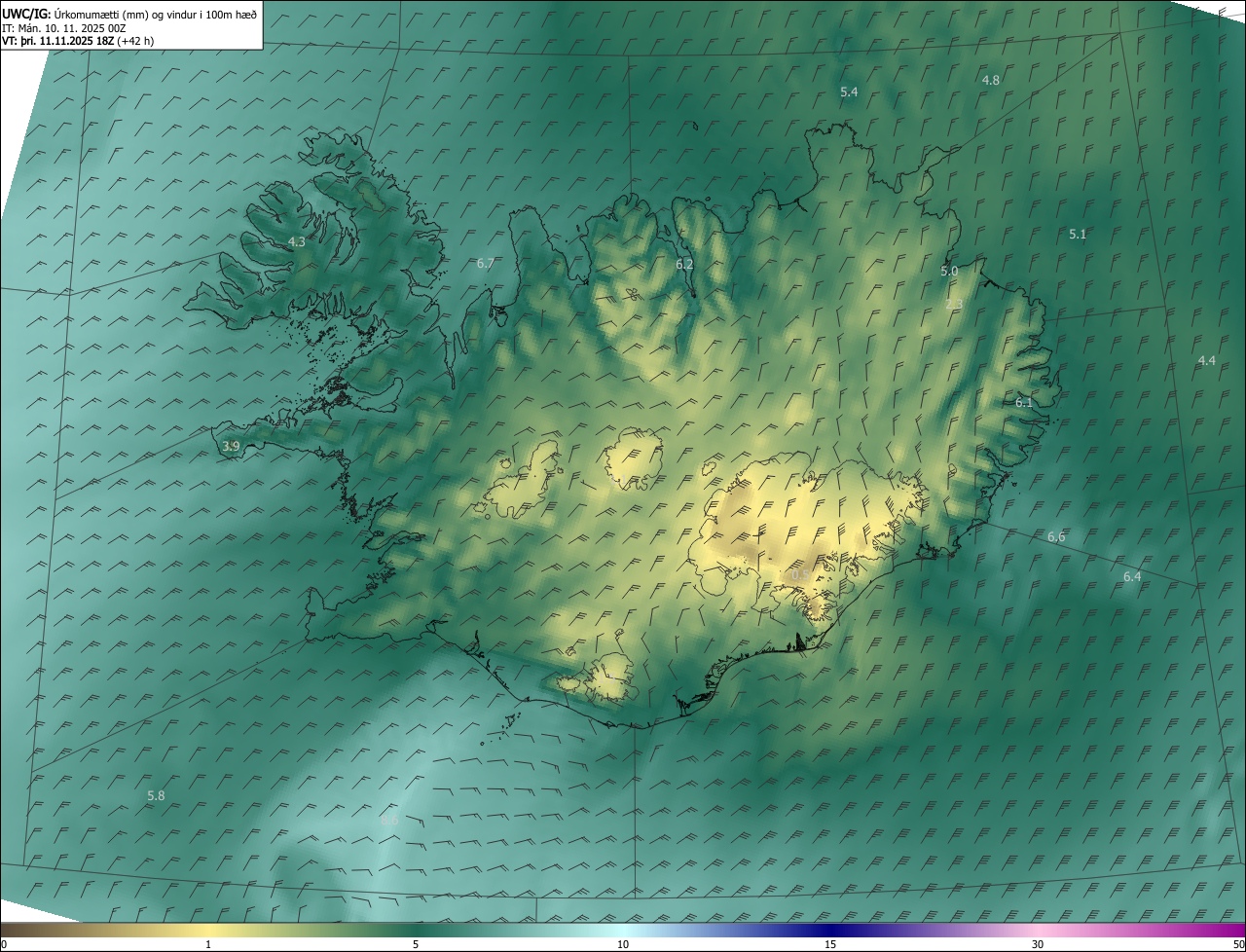The width and height of the screenshot is (1246, 952).
Task: Click the 10 tick label on the colour scale
Action: (623, 944)
